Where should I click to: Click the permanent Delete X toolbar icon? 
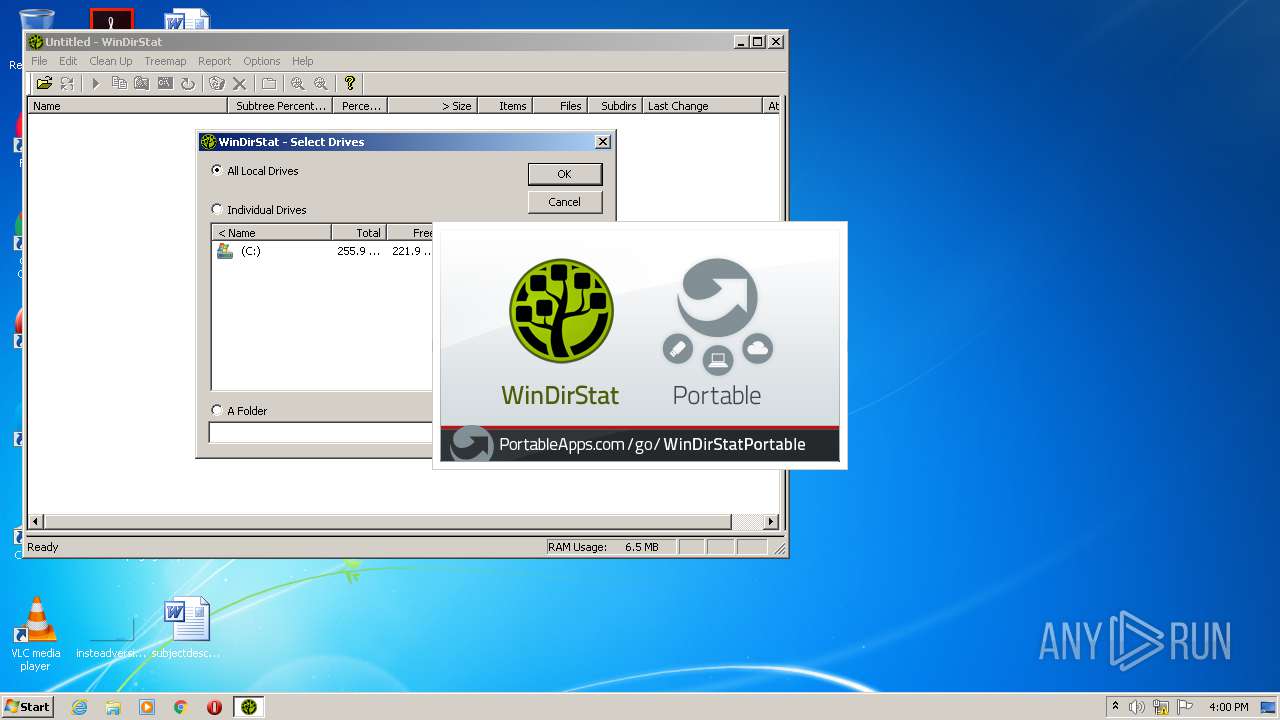coord(240,83)
